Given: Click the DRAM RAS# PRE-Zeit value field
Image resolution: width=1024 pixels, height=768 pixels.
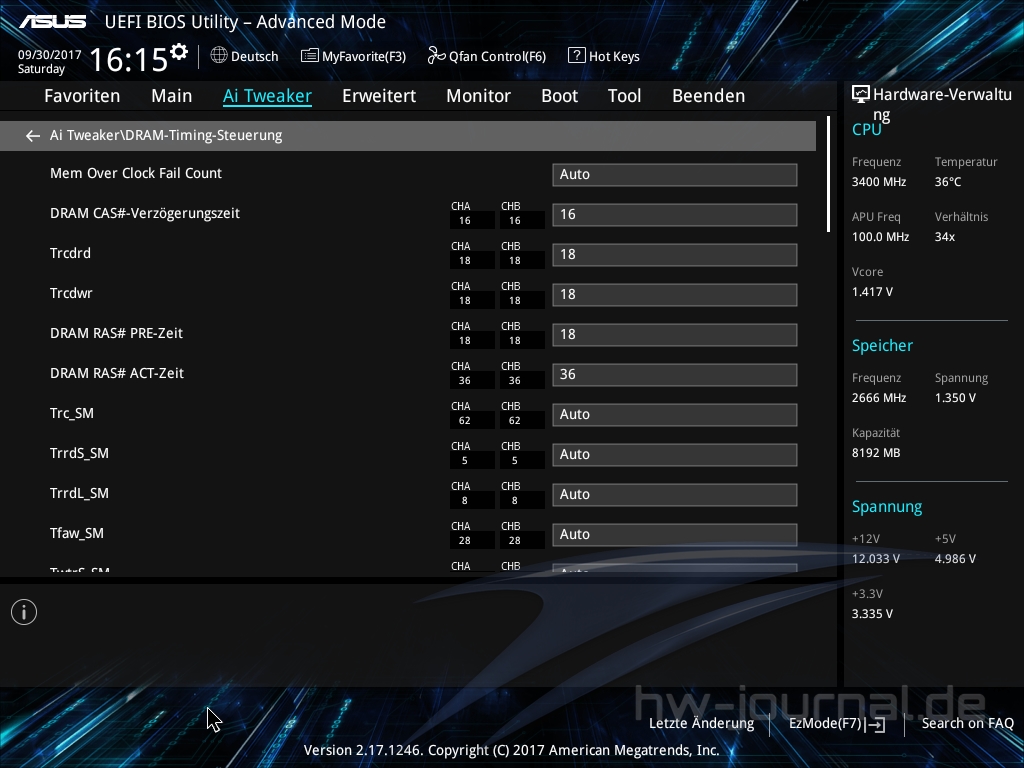Looking at the screenshot, I should tap(675, 334).
